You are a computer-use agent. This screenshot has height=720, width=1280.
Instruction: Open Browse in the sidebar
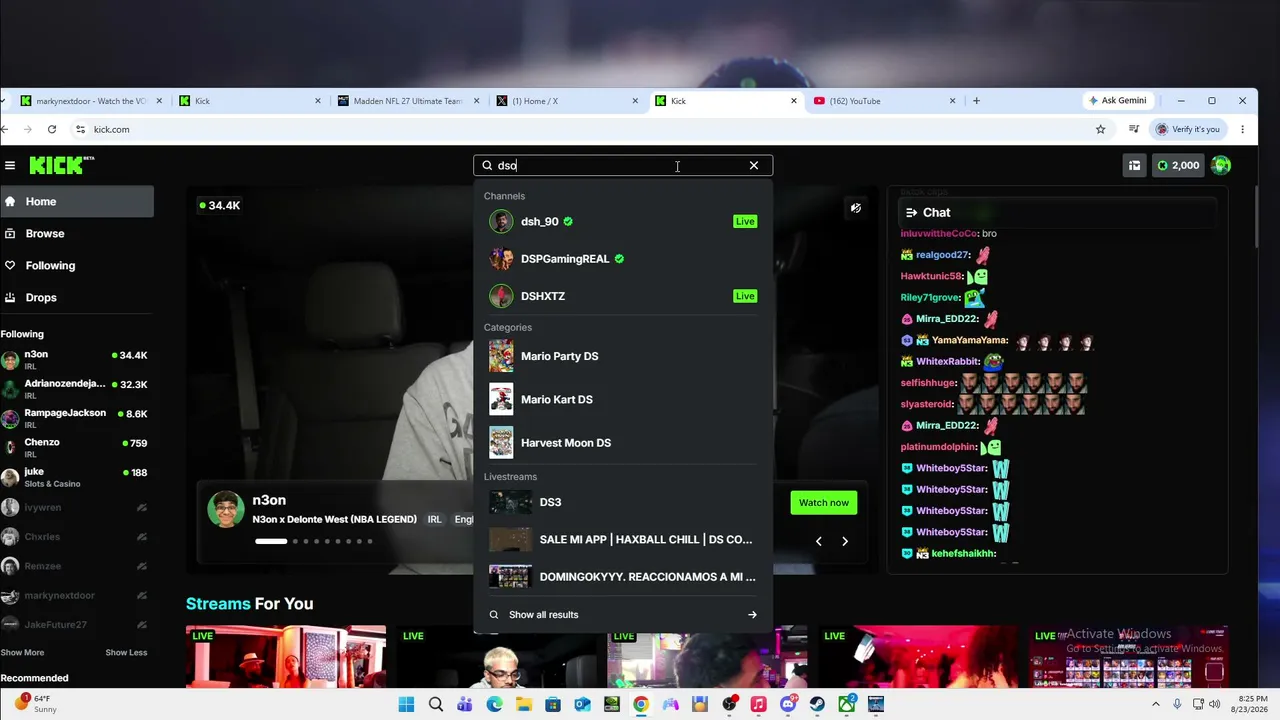77,233
